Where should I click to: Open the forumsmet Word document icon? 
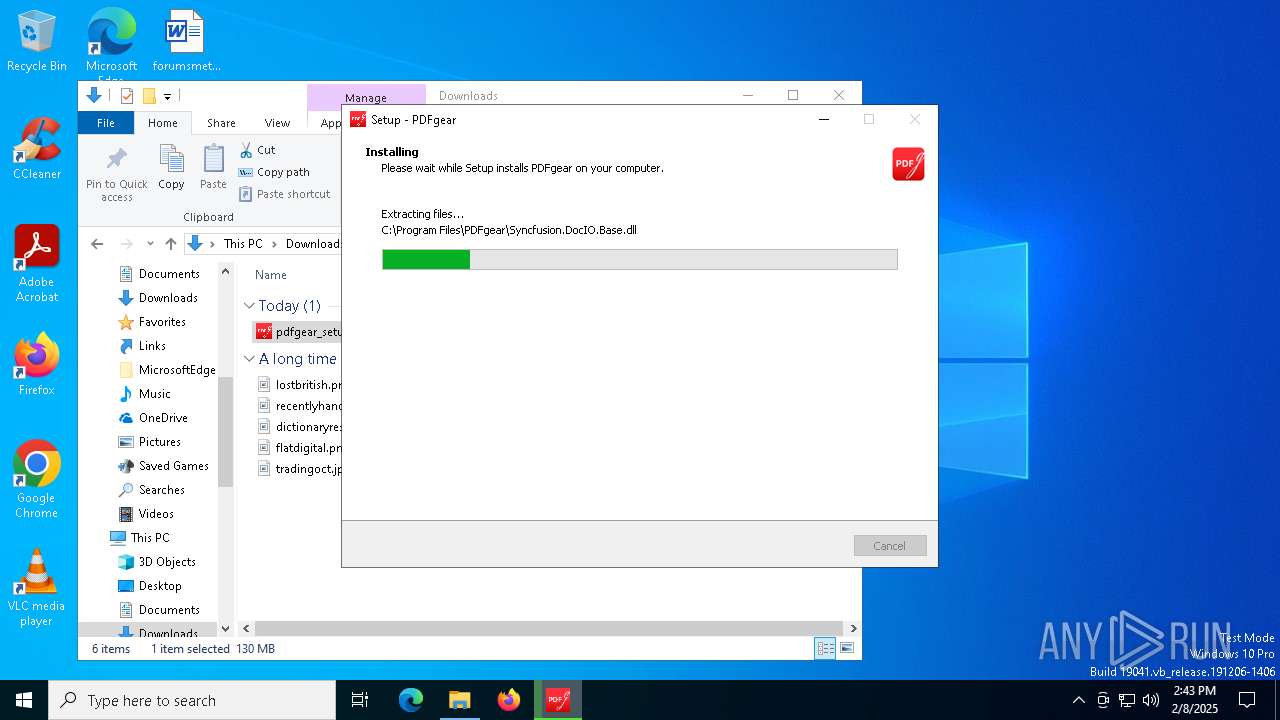click(x=186, y=41)
